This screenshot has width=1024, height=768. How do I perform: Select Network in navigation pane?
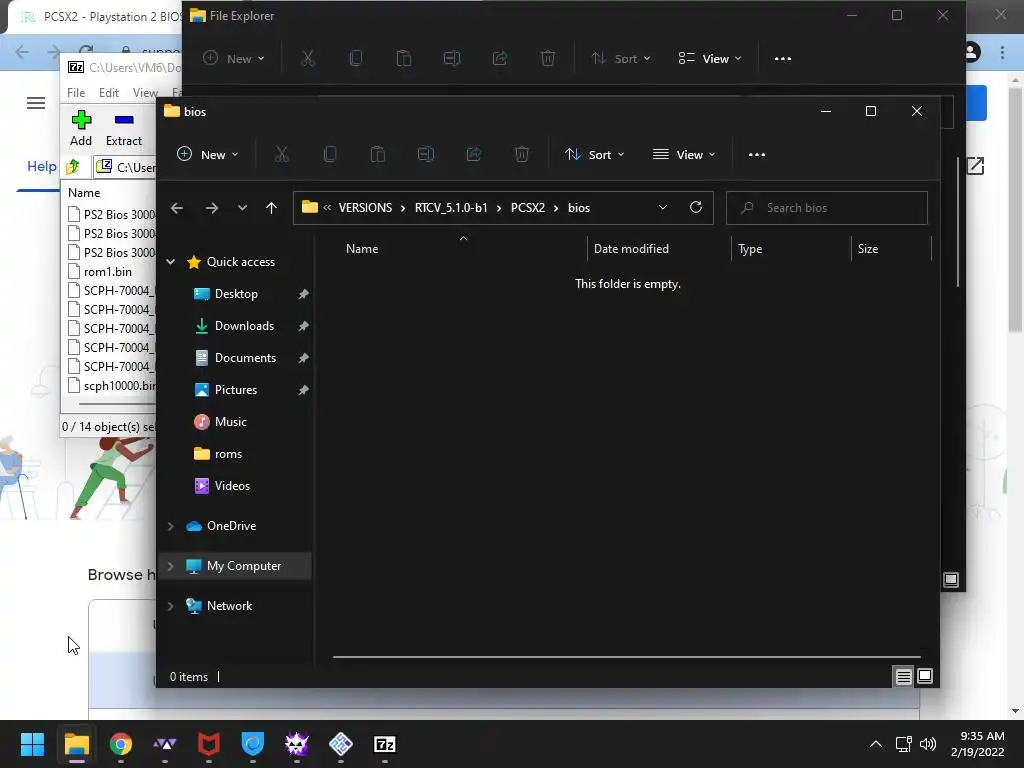(229, 606)
